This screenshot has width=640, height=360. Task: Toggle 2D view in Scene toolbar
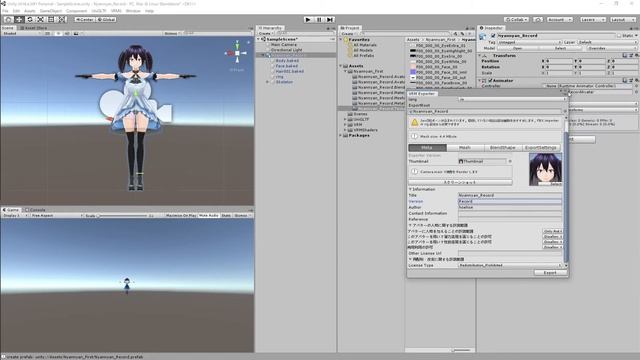click(x=48, y=33)
